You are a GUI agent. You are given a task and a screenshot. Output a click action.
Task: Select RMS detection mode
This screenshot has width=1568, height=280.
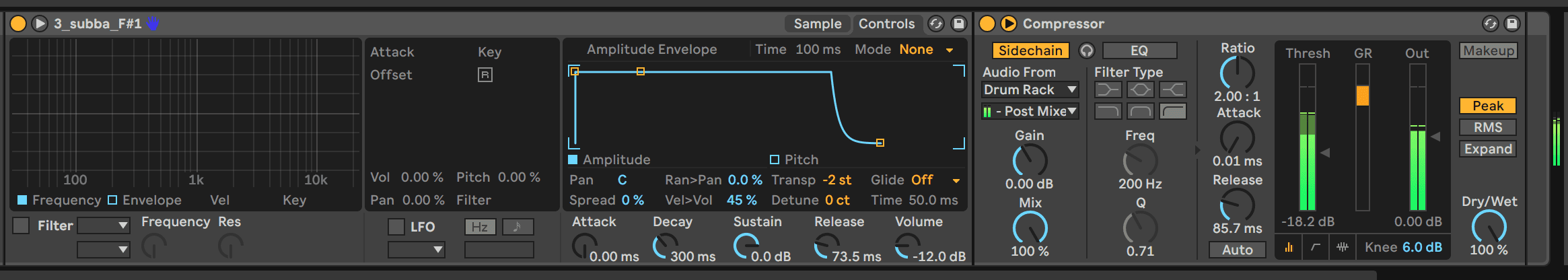1488,127
